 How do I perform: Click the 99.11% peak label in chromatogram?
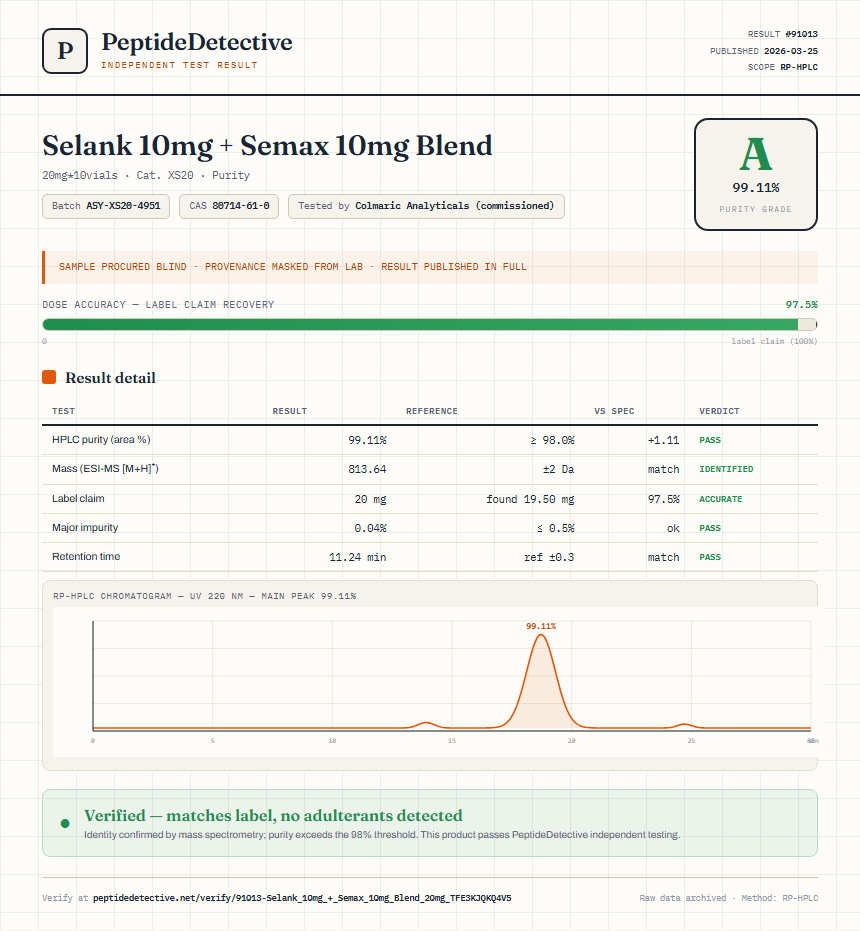(x=540, y=626)
